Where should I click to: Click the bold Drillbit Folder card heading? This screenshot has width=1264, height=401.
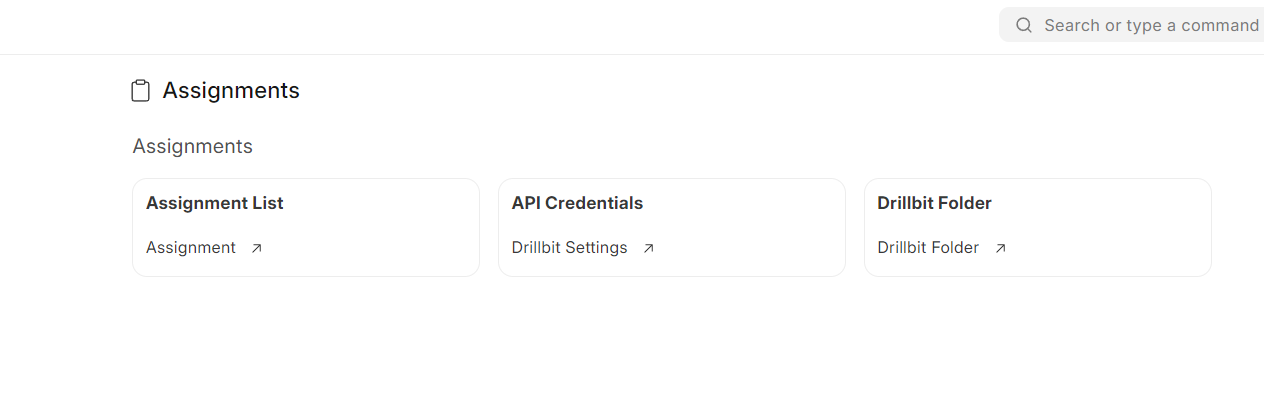pyautogui.click(x=934, y=203)
